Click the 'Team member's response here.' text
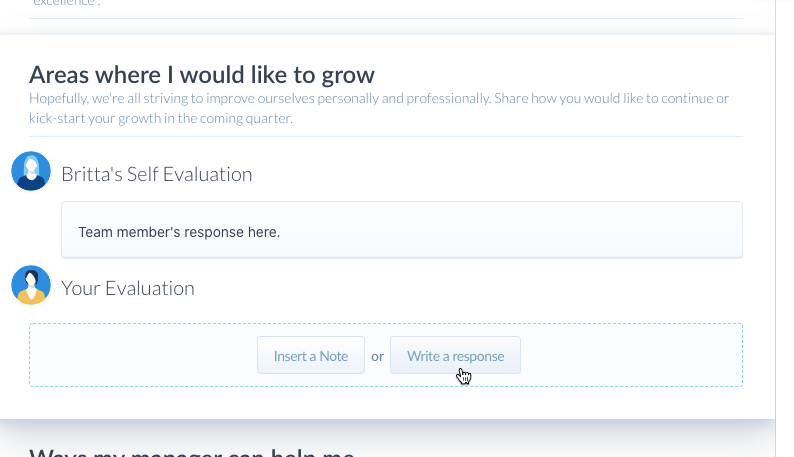794x457 pixels. point(179,232)
